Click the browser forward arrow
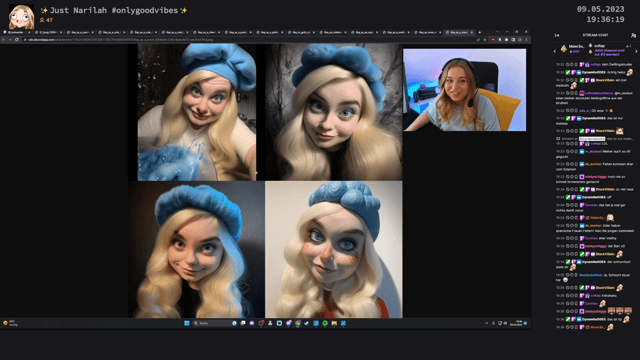 [10, 40]
